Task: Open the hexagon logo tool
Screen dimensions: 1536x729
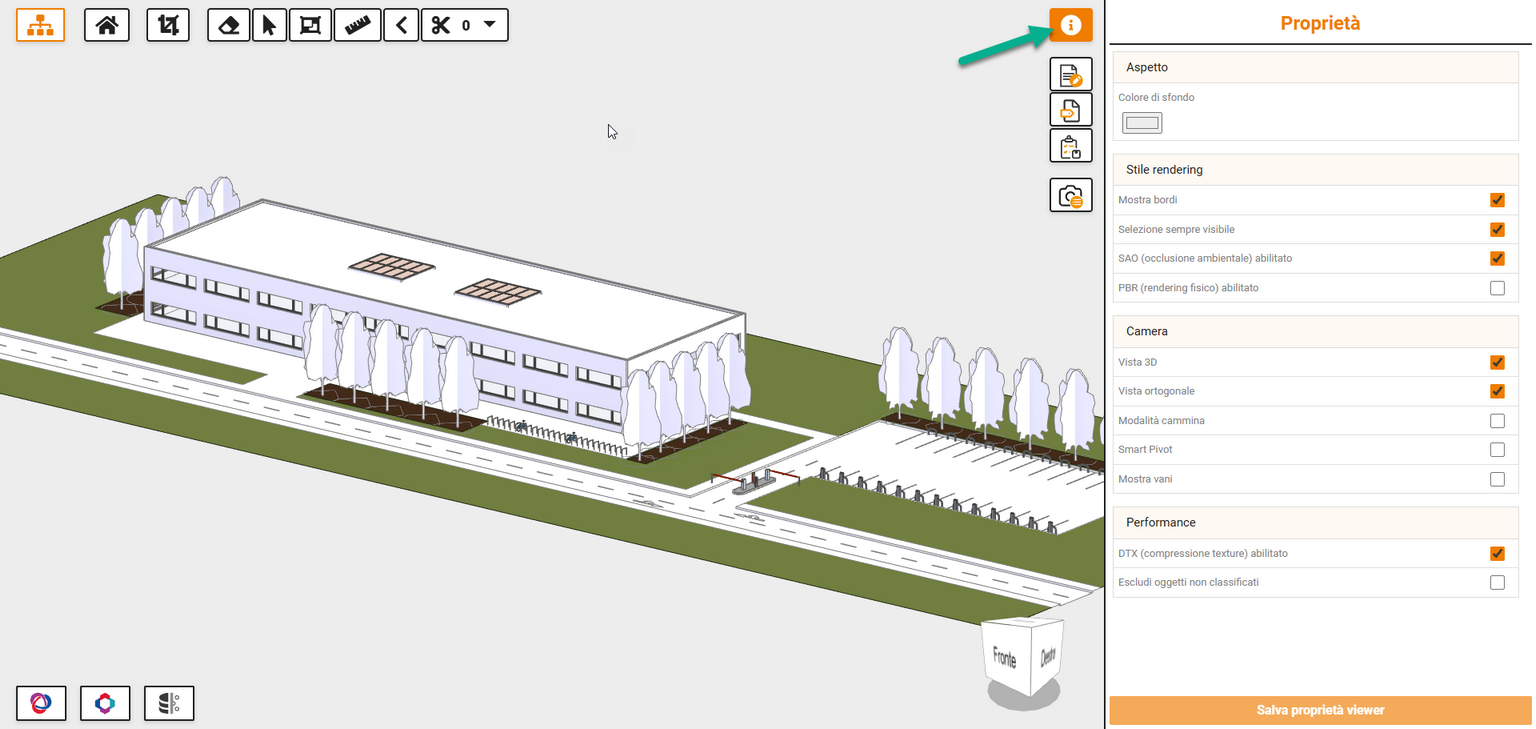Action: coord(105,703)
